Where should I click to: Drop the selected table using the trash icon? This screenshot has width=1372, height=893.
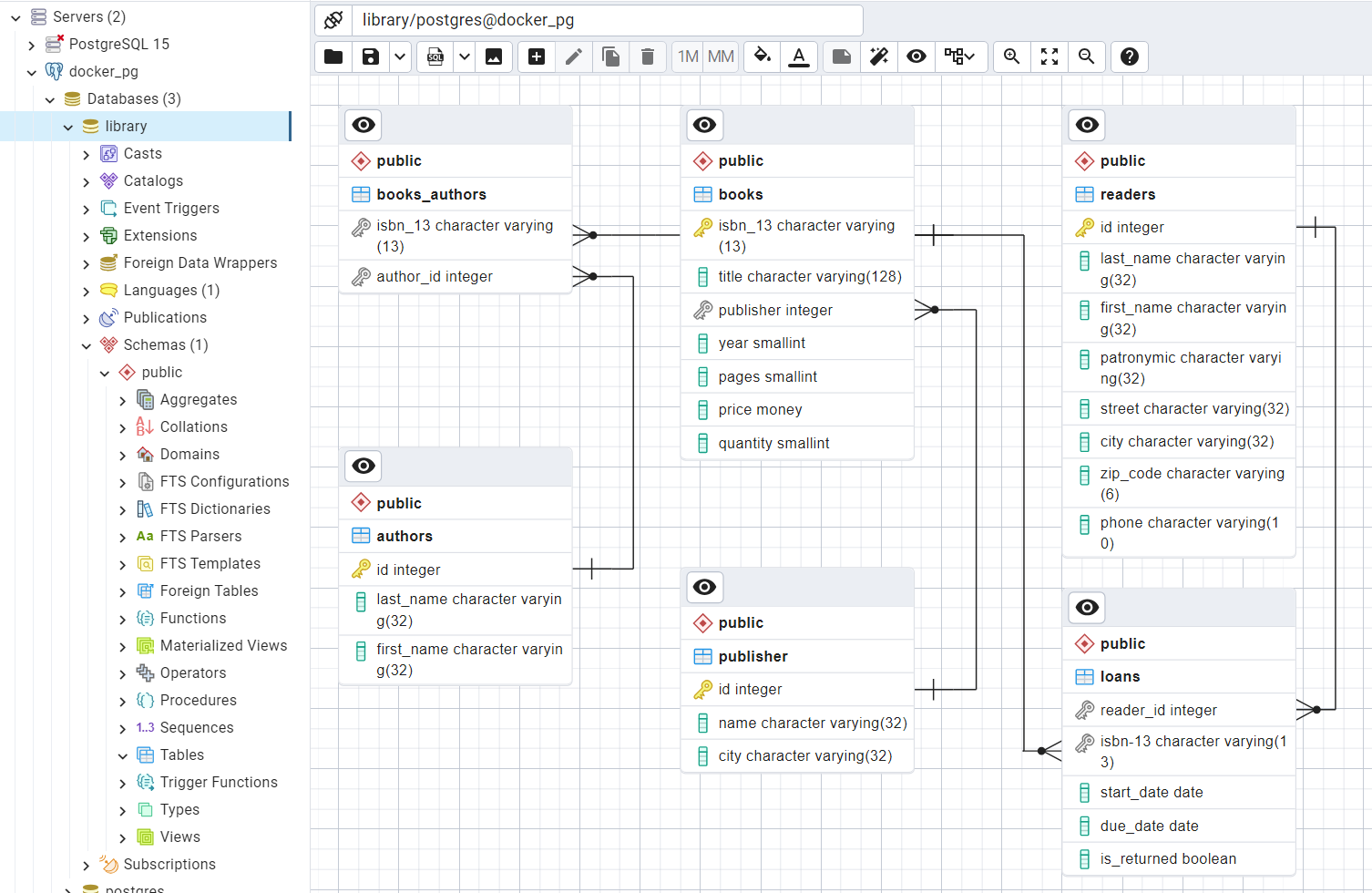coord(648,56)
